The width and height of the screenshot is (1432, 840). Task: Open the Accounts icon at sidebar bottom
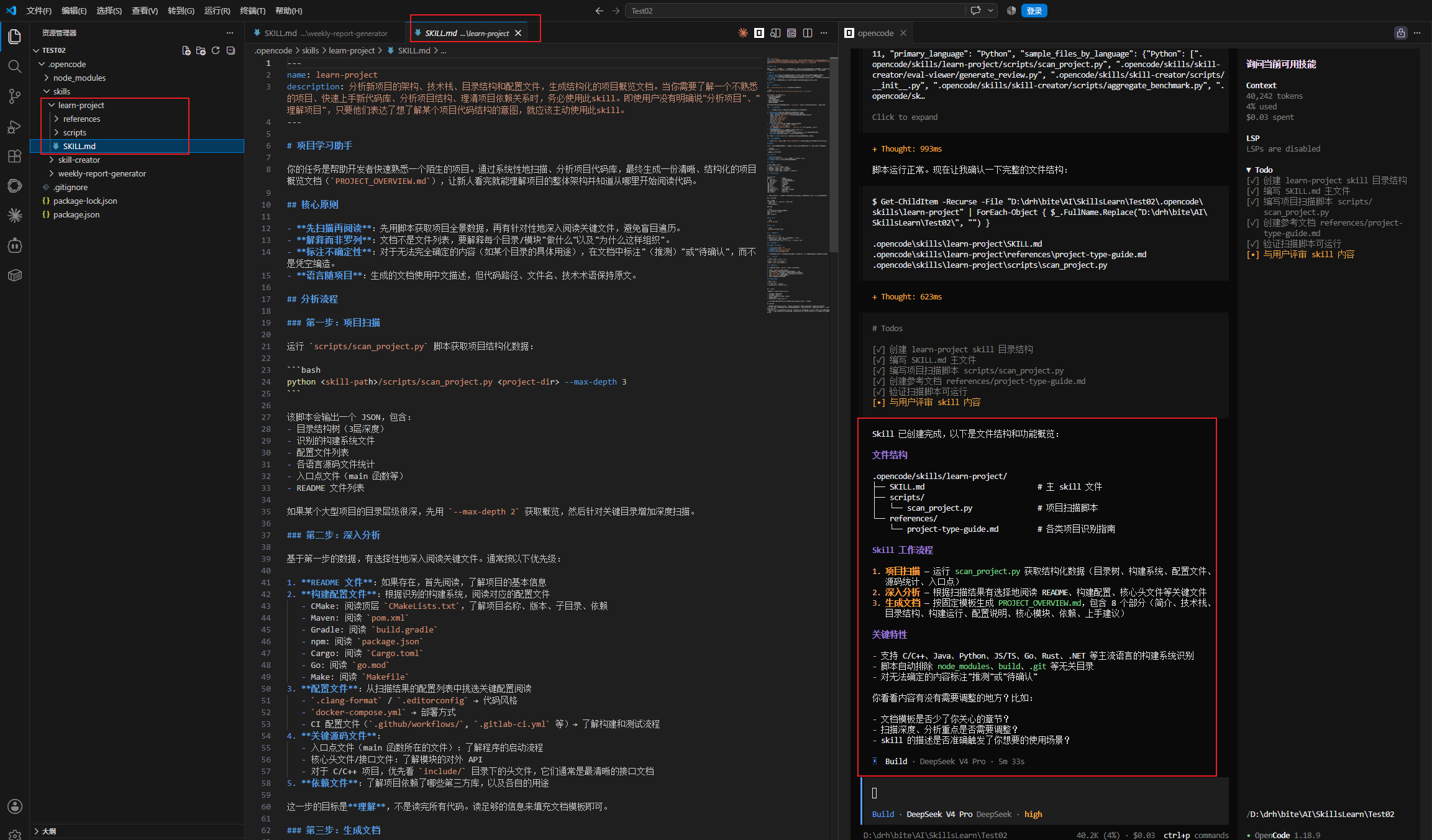[x=15, y=806]
